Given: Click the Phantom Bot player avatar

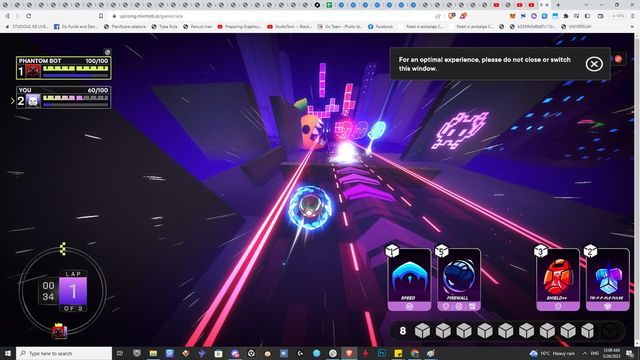Looking at the screenshot, I should point(33,71).
